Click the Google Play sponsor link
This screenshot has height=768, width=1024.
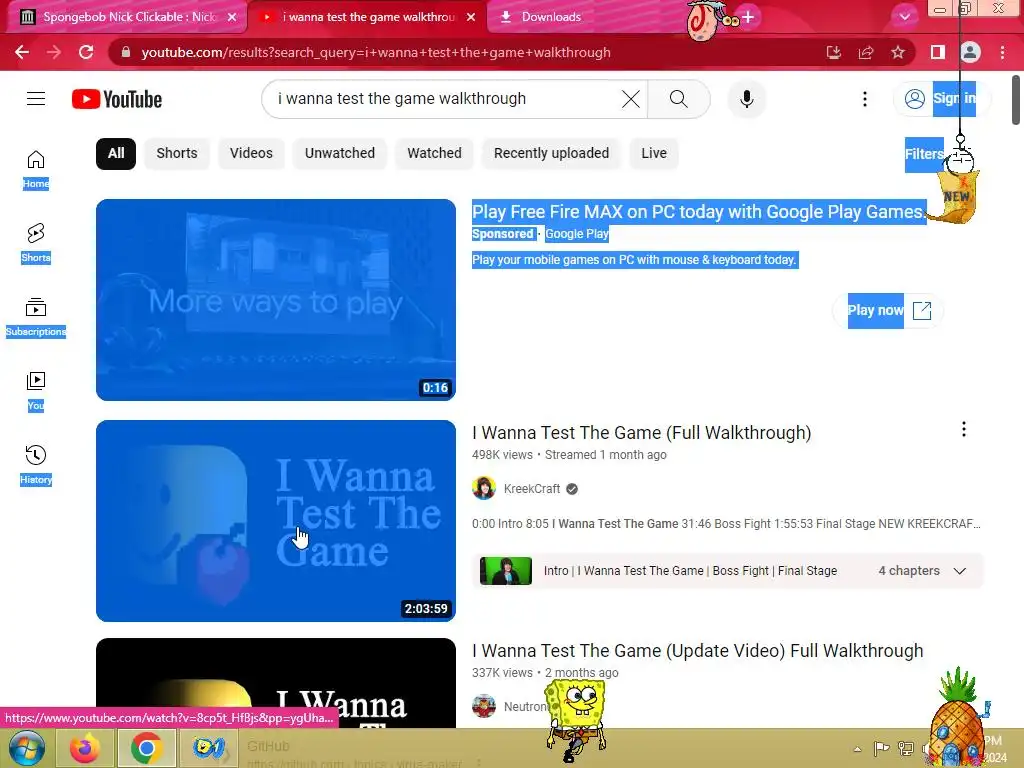coord(577,234)
